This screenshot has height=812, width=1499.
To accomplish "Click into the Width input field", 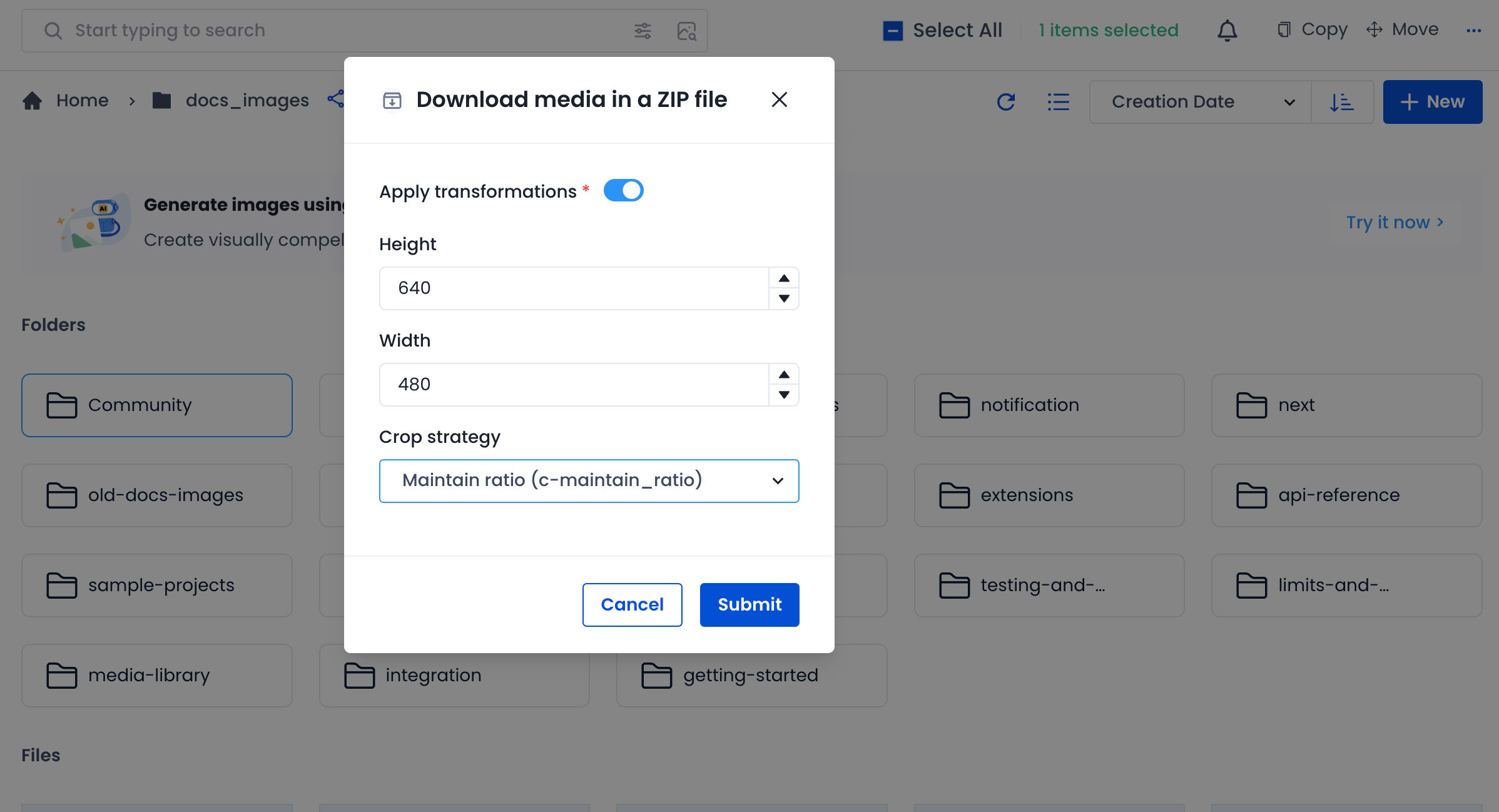I will (x=574, y=385).
